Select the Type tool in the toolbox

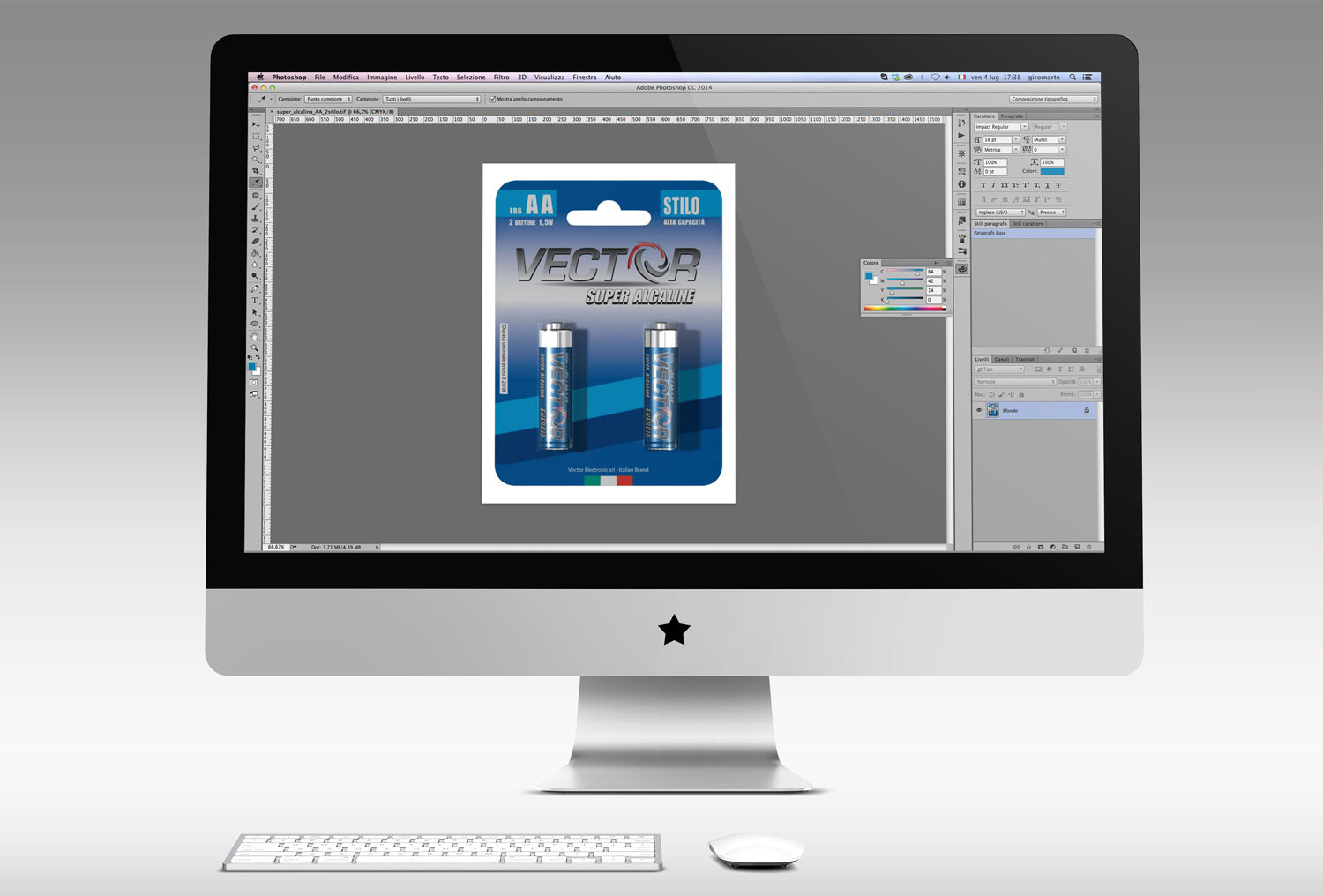pos(255,301)
